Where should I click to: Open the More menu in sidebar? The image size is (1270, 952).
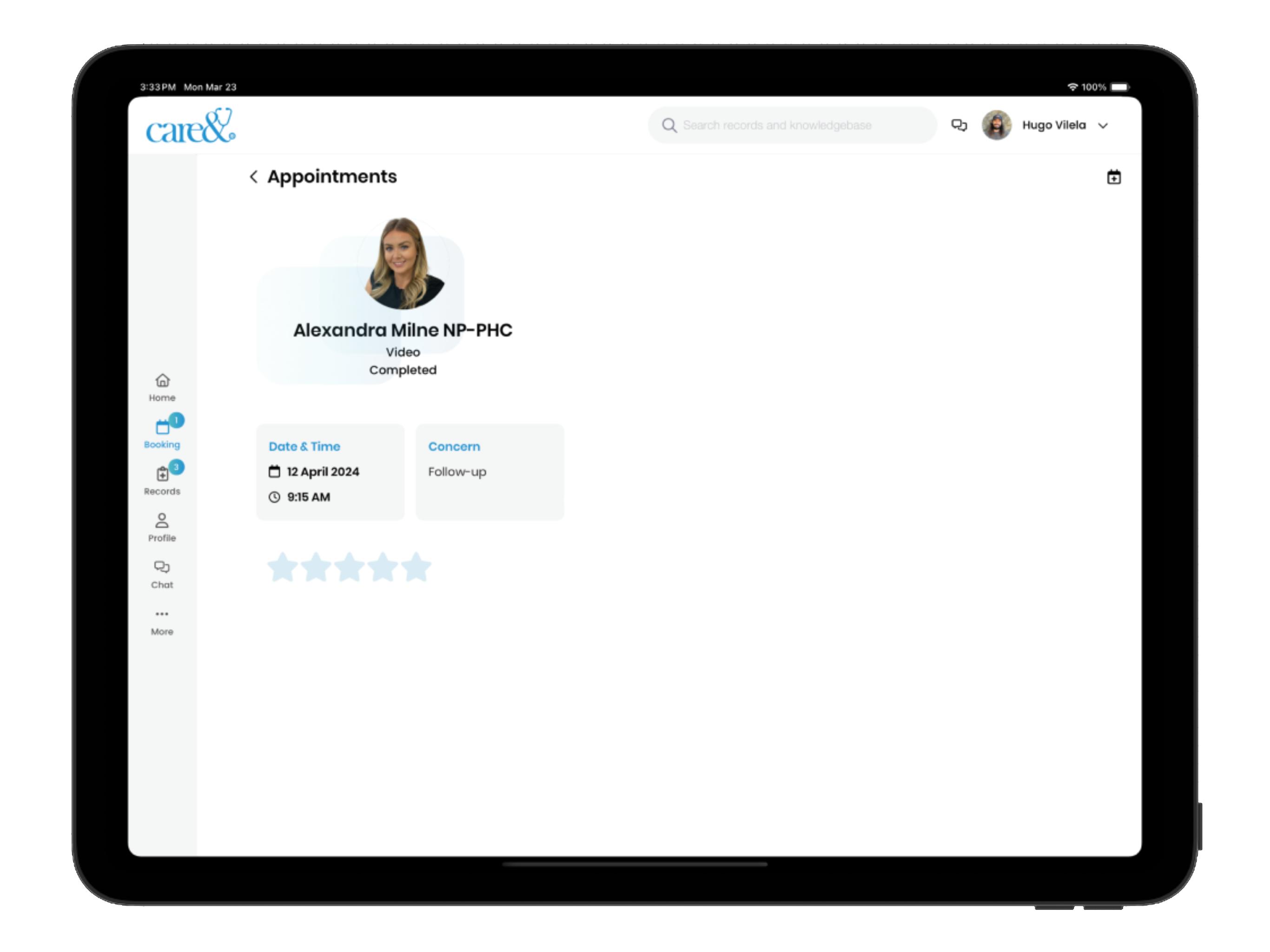coord(162,622)
